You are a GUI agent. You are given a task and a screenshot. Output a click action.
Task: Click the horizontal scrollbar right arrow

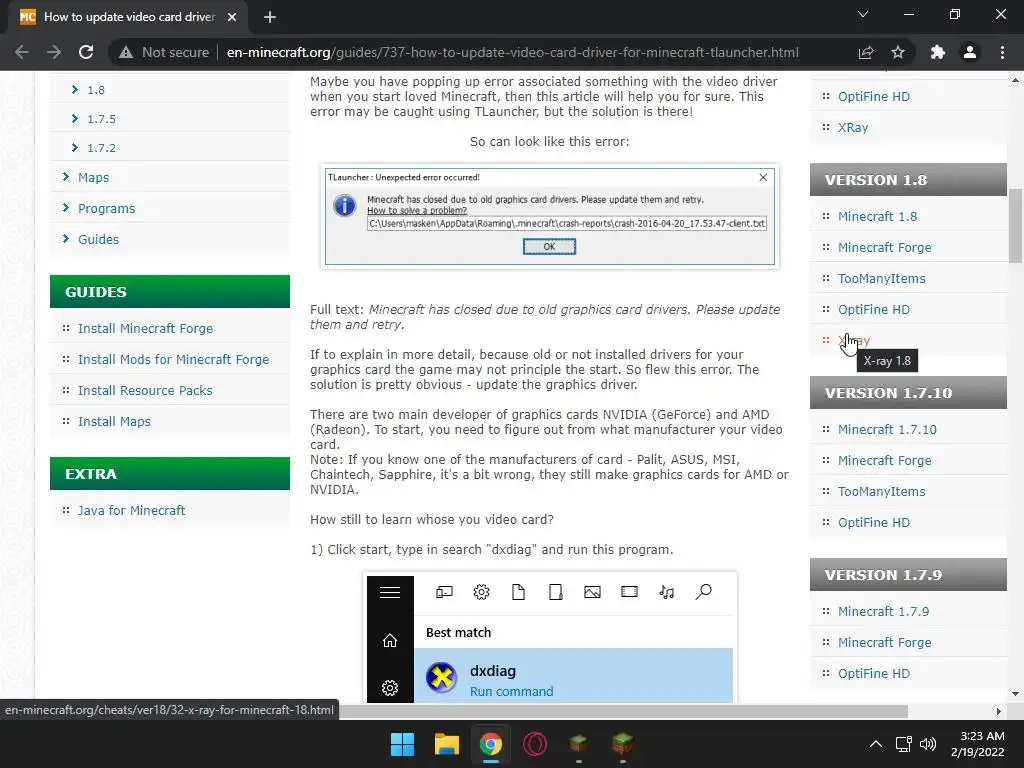(x=998, y=711)
